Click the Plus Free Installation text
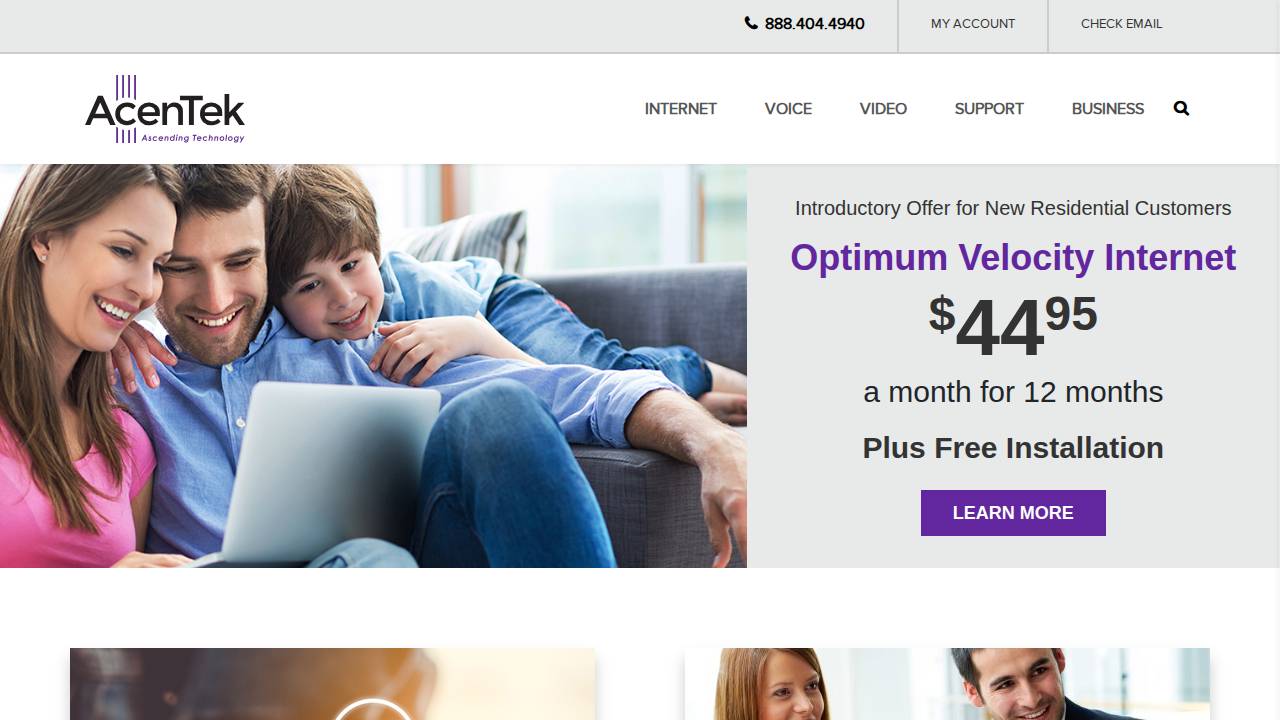 coord(1013,448)
